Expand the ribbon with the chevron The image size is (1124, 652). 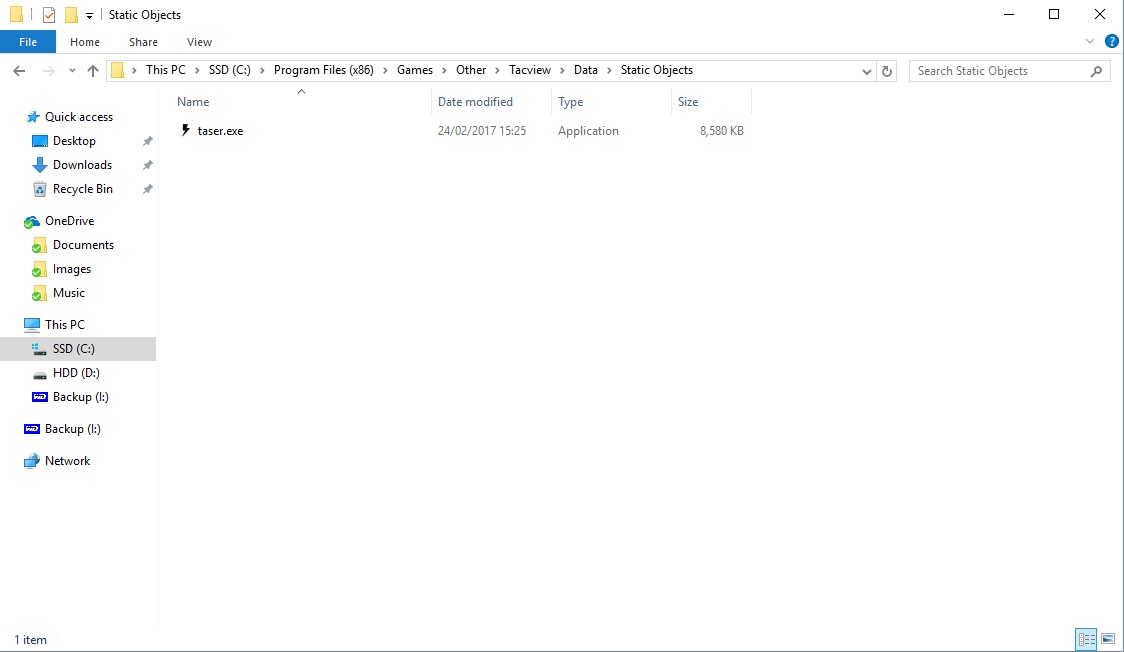pyautogui.click(x=1090, y=42)
